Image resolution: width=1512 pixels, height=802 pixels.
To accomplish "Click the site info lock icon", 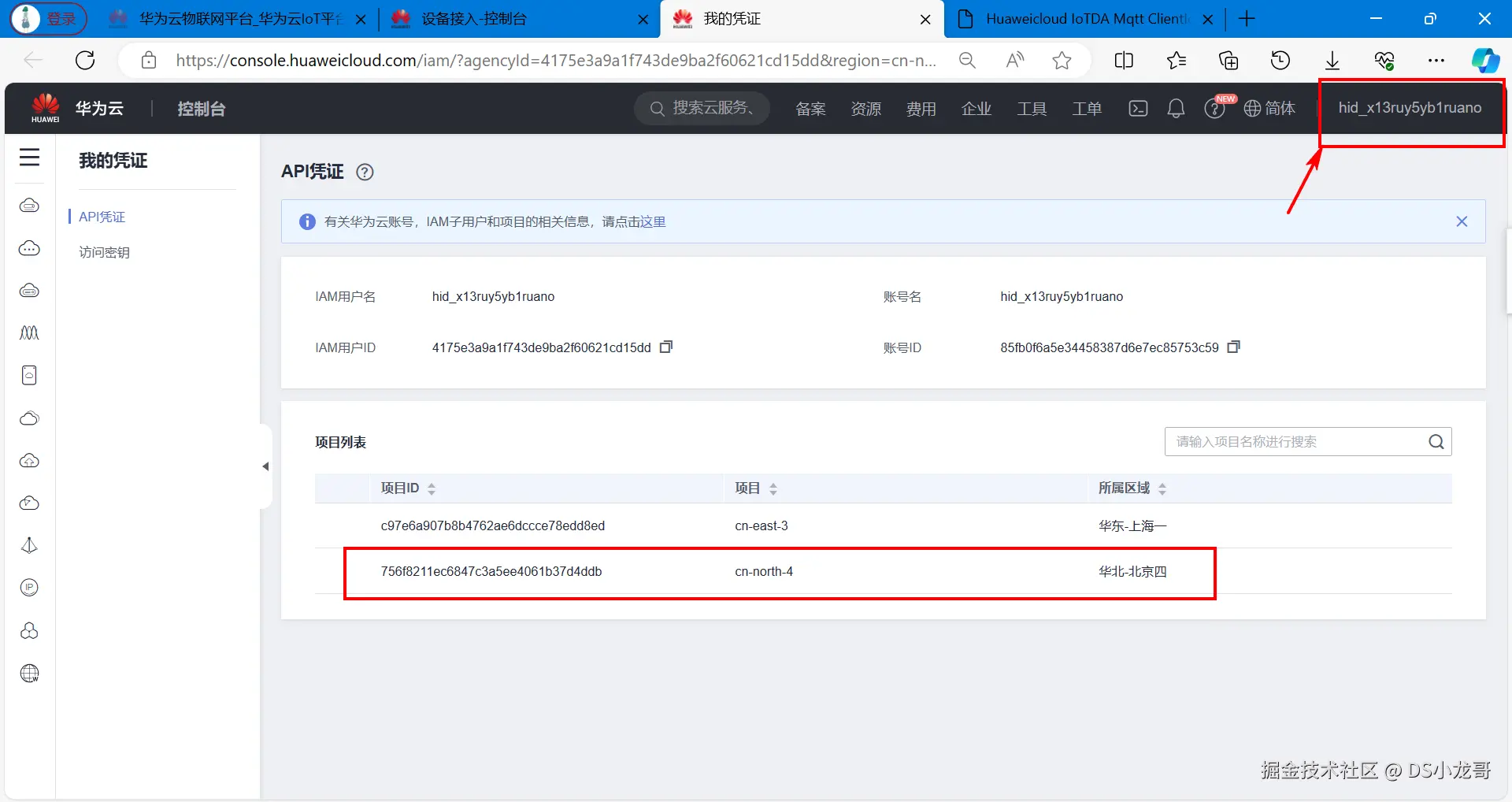I will point(149,60).
